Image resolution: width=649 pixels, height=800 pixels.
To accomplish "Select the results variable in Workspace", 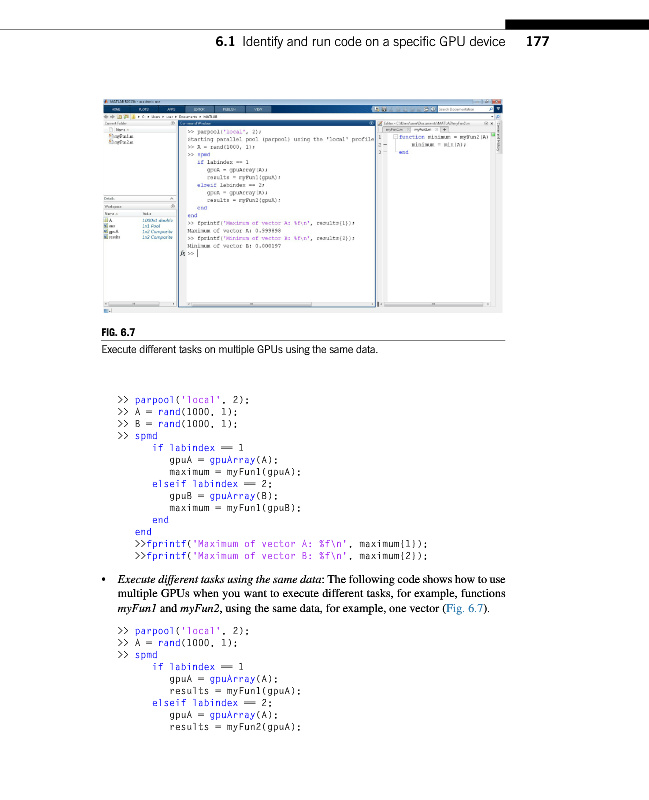I will coord(112,237).
